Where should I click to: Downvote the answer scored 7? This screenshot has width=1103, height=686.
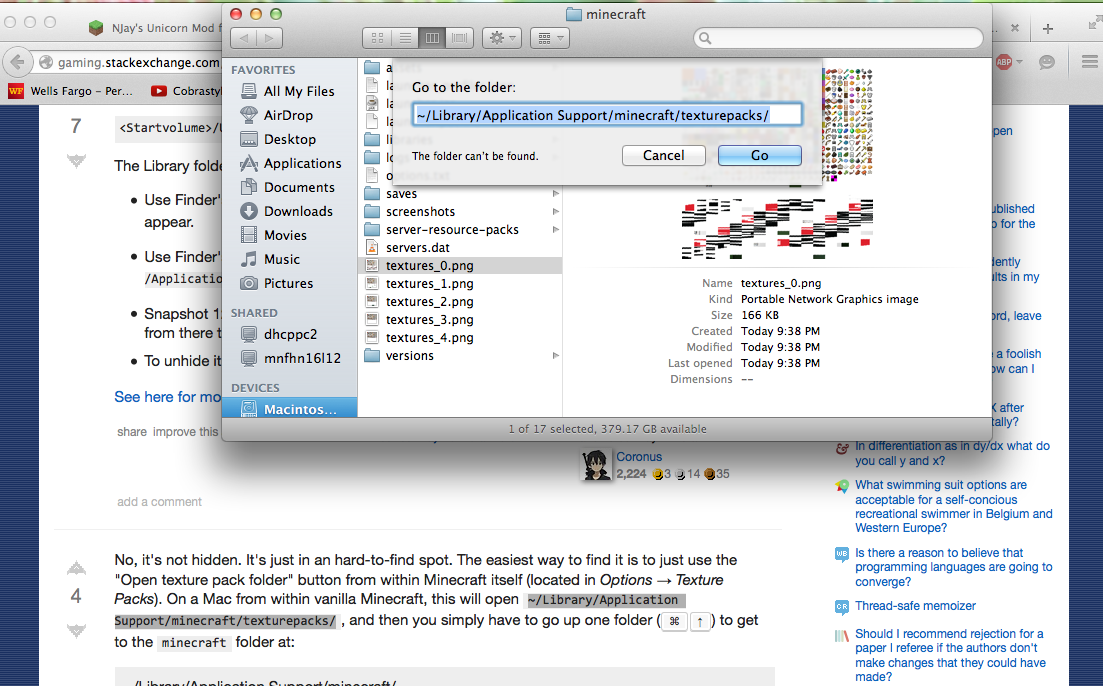[x=77, y=161]
